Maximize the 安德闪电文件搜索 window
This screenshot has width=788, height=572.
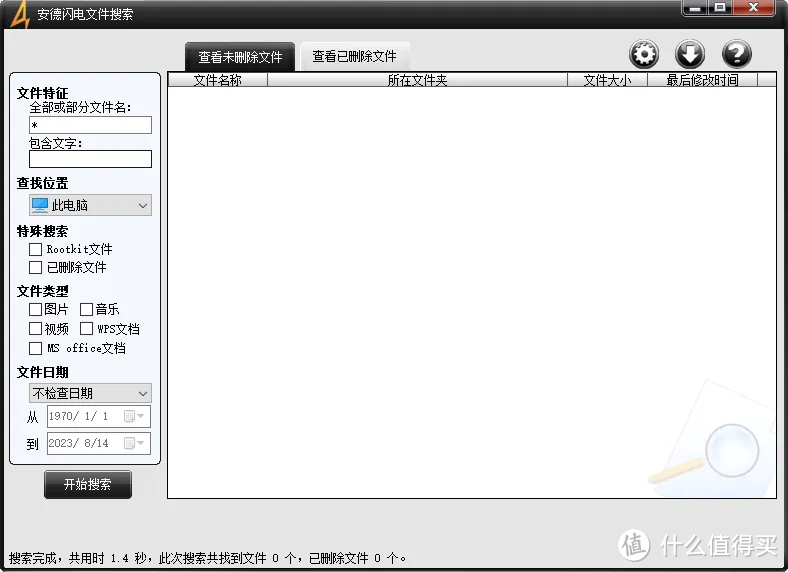[x=720, y=8]
